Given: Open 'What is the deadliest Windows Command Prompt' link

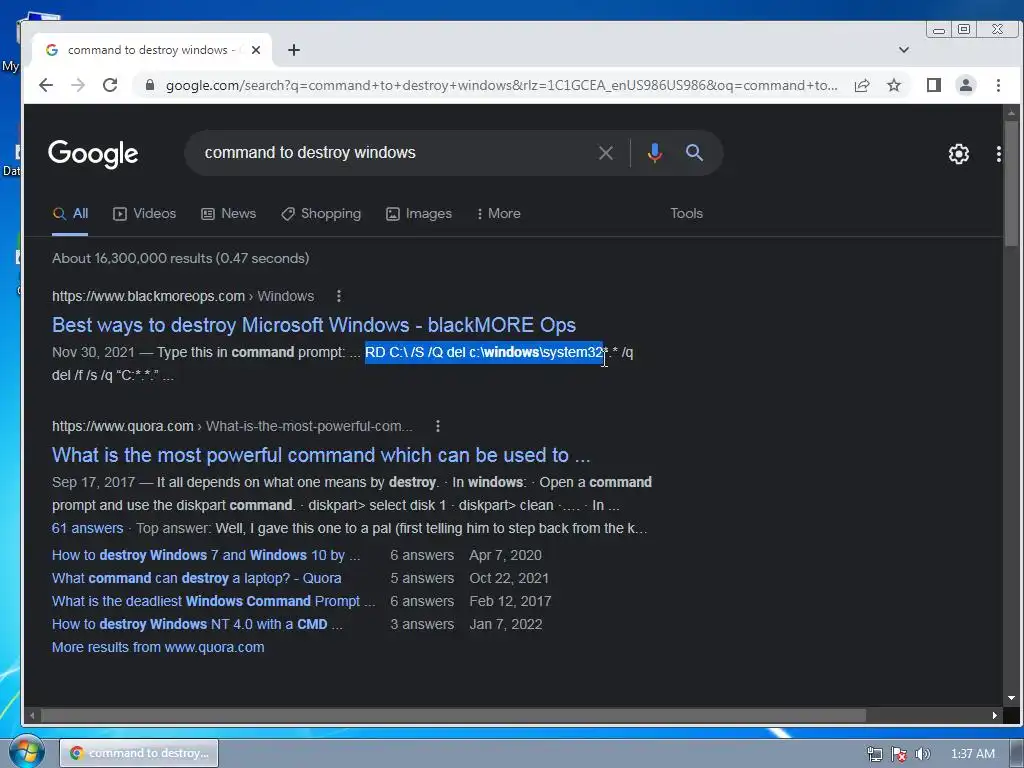Looking at the screenshot, I should click(x=213, y=601).
